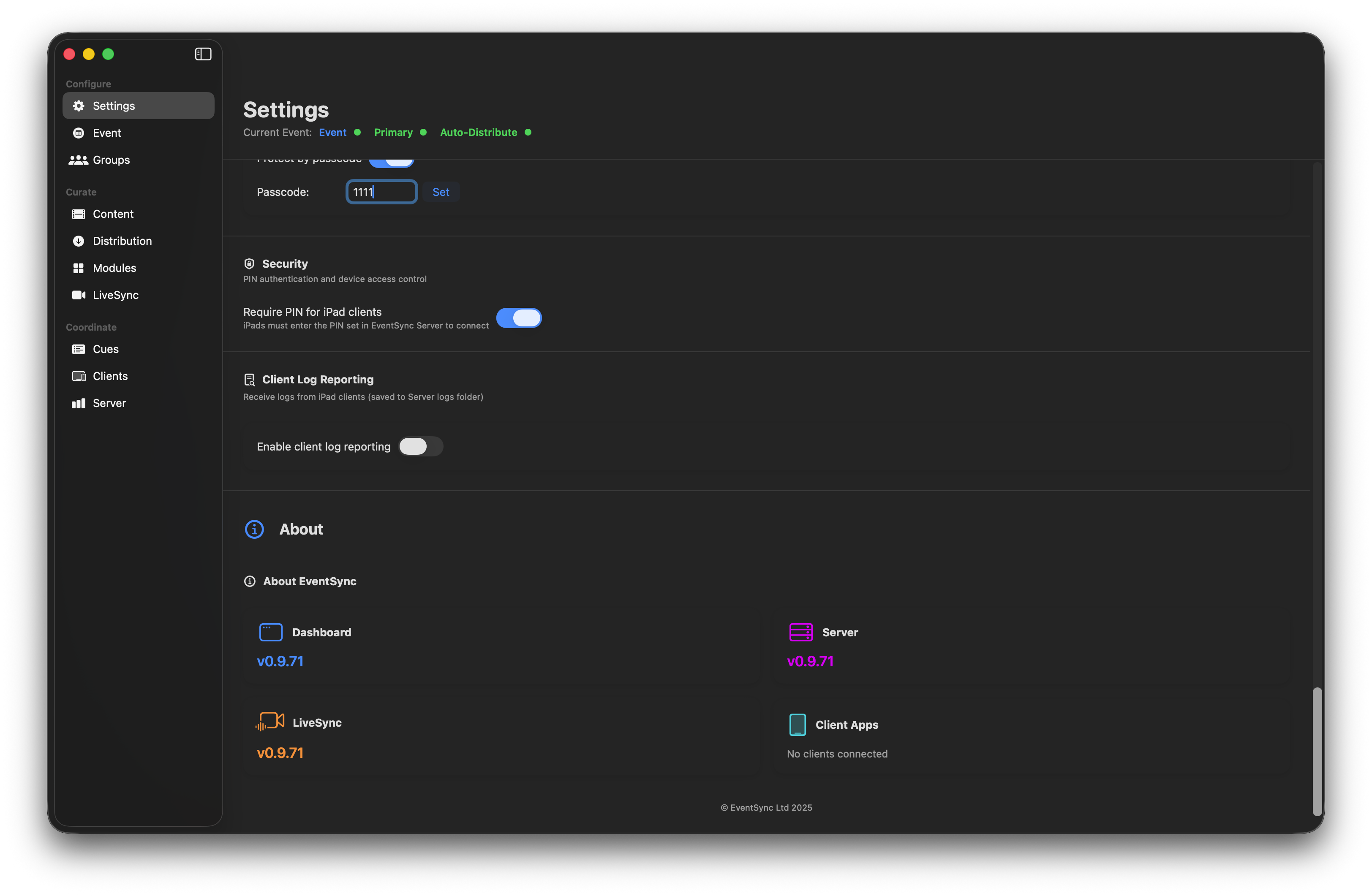Click the Client Log Reporting document icon

pos(249,380)
